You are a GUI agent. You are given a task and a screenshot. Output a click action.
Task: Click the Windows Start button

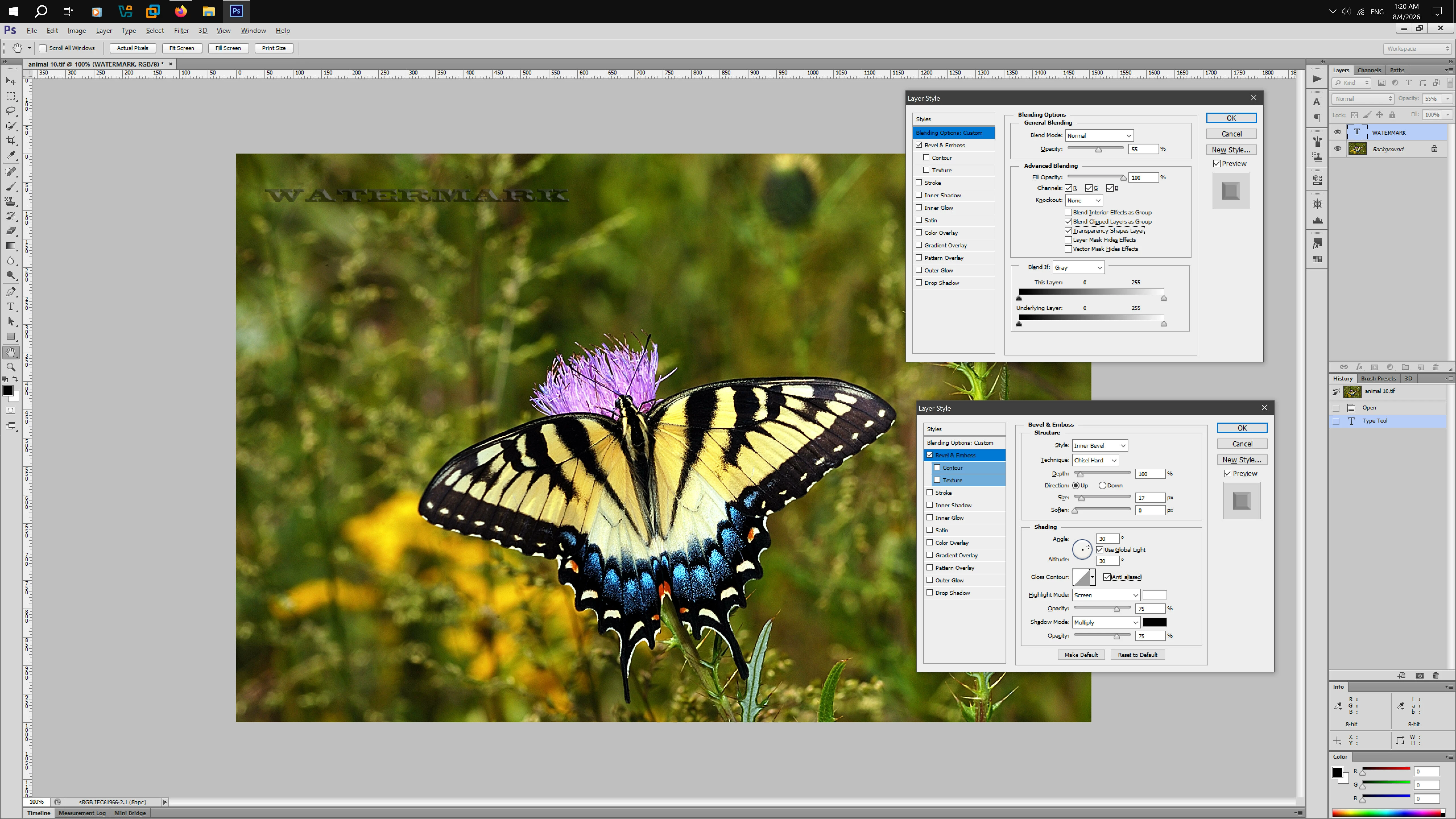pos(13,11)
